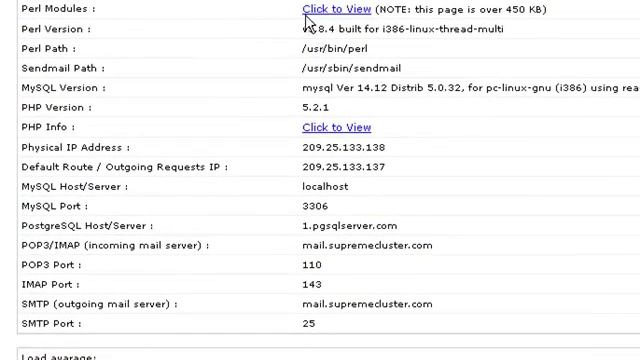
Task: Select PHP version value 5.2.1
Action: [x=316, y=108]
